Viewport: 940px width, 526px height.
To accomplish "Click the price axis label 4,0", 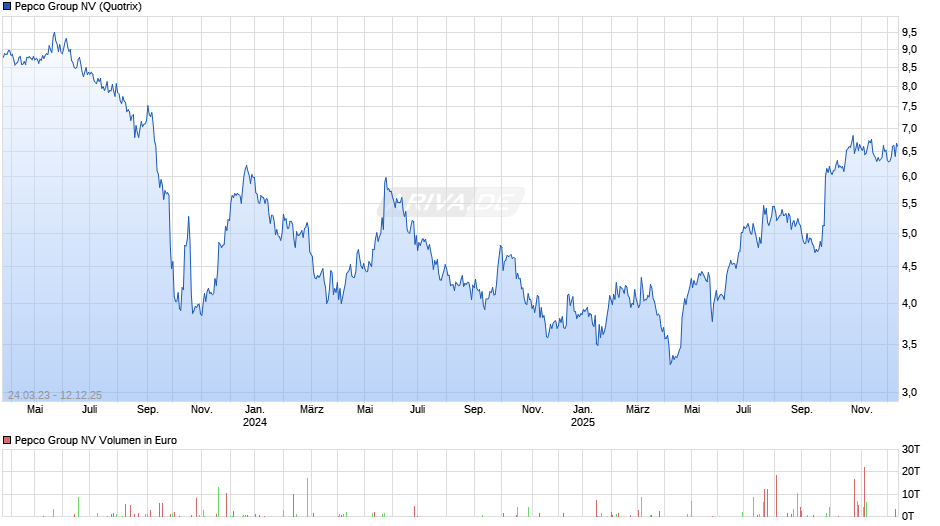I will pos(909,303).
